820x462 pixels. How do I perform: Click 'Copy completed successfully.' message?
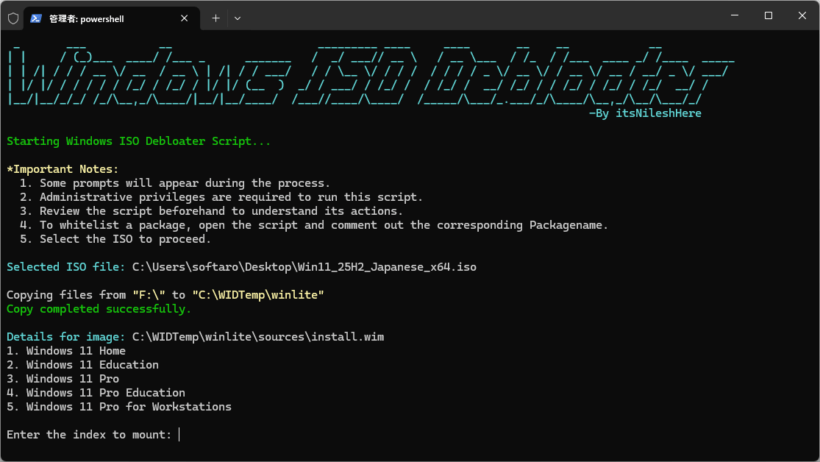[99, 309]
